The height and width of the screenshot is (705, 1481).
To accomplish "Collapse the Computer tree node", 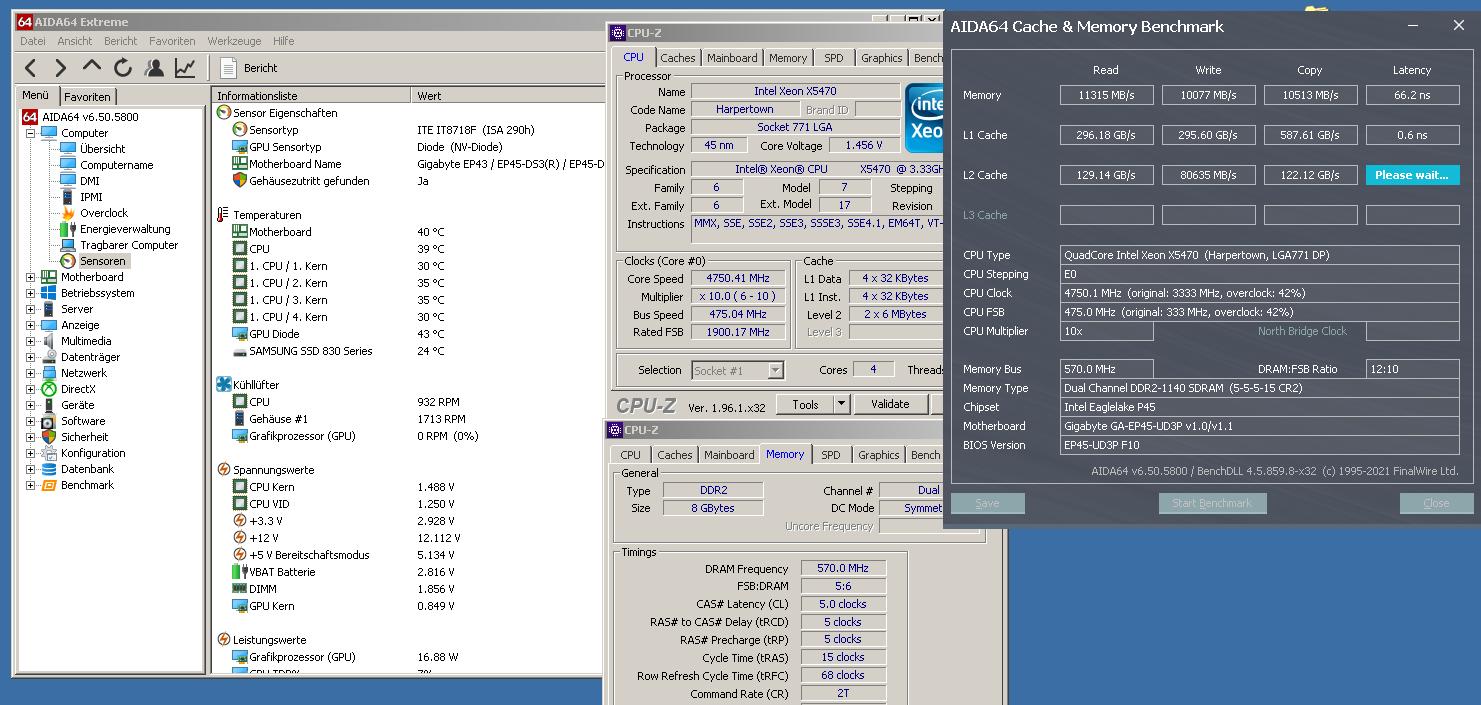I will pos(30,133).
